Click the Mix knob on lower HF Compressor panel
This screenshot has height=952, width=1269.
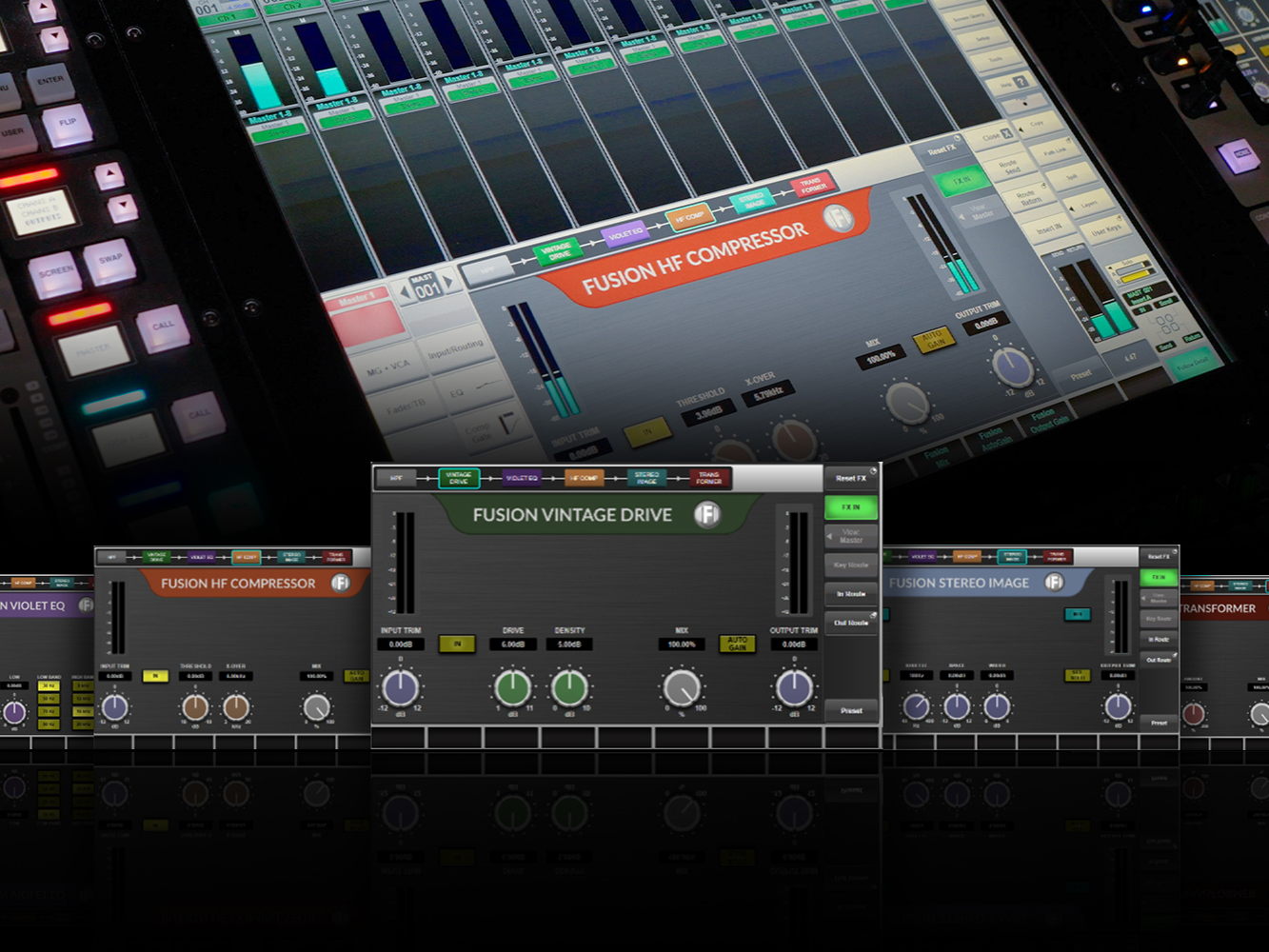tap(316, 706)
